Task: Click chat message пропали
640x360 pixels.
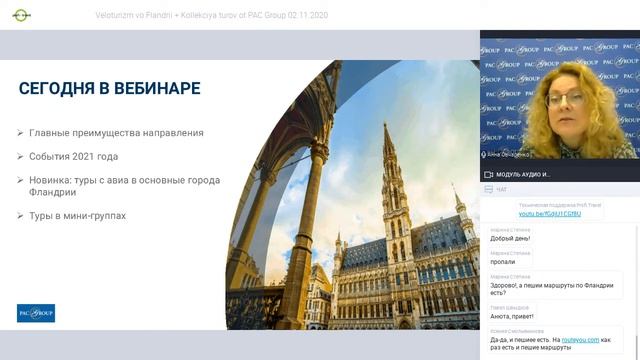Action: pyautogui.click(x=502, y=262)
